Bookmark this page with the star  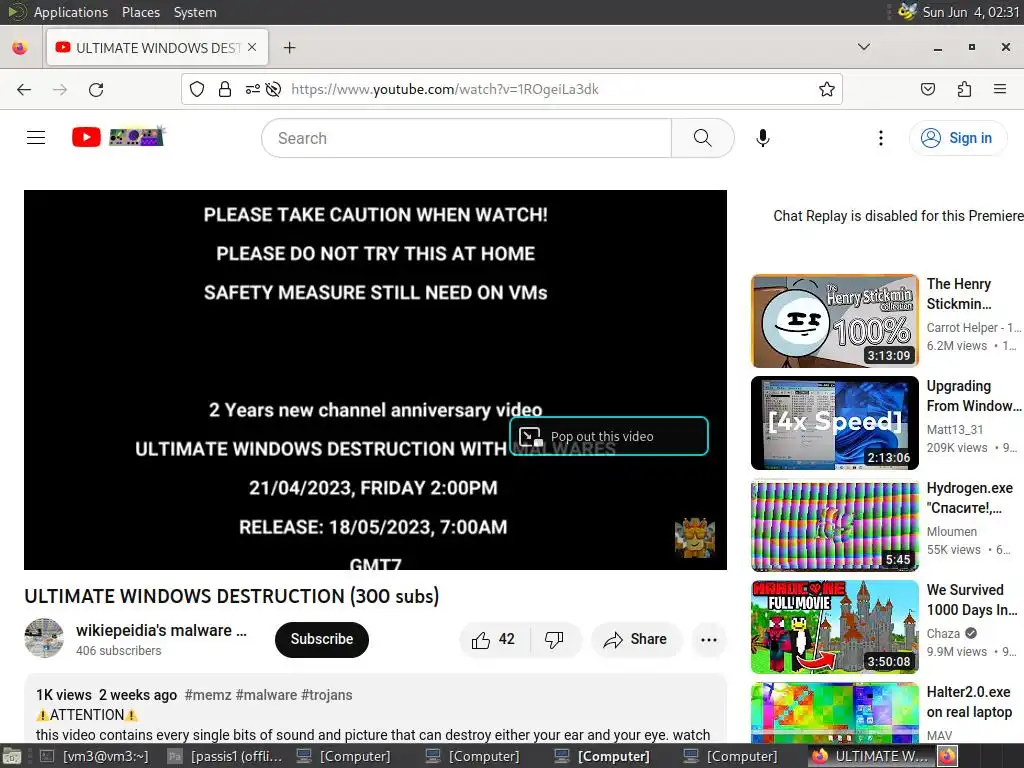827,89
